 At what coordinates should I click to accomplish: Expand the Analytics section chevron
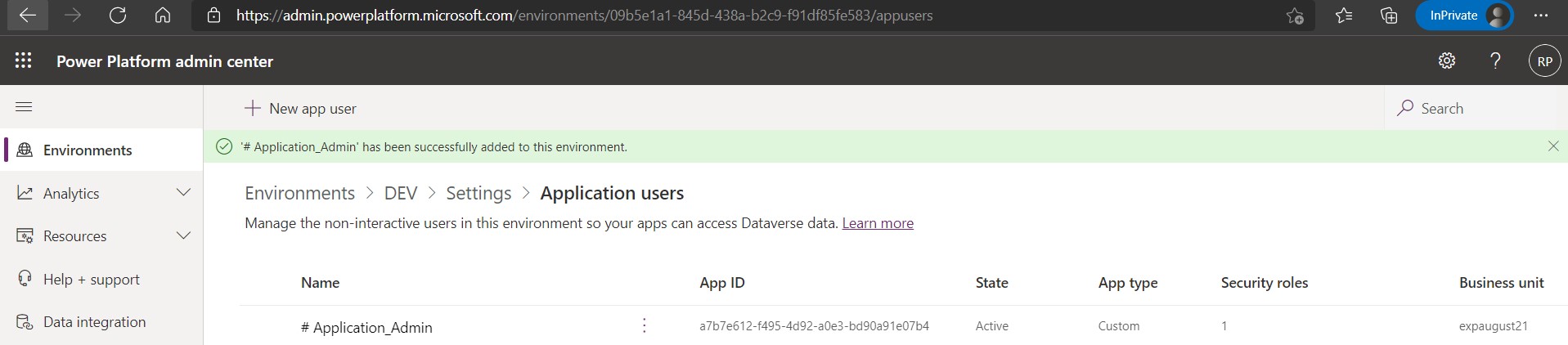click(x=183, y=193)
